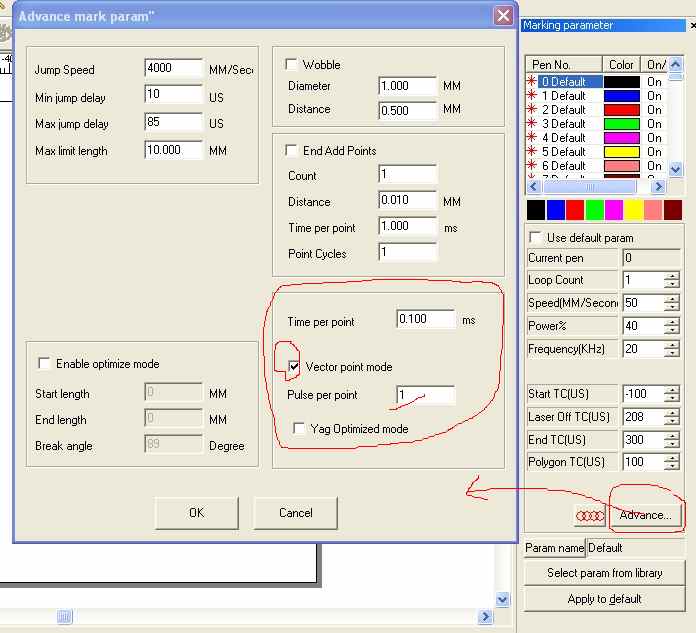The image size is (696, 633).
Task: Increase Loop Count with the up stepper
Action: click(671, 276)
